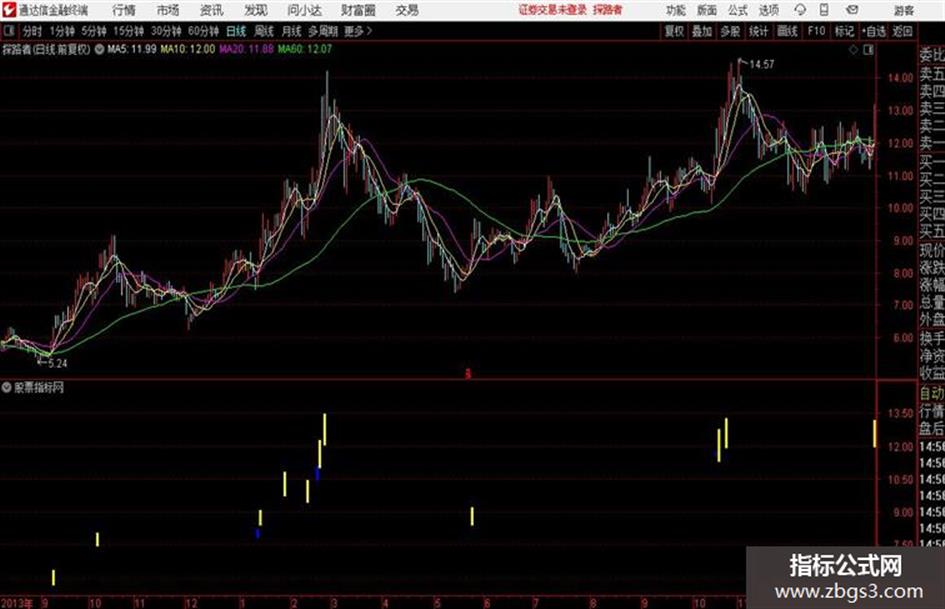Switch to 多周期 view tab
Viewport: 945px width, 609px height.
click(x=323, y=31)
